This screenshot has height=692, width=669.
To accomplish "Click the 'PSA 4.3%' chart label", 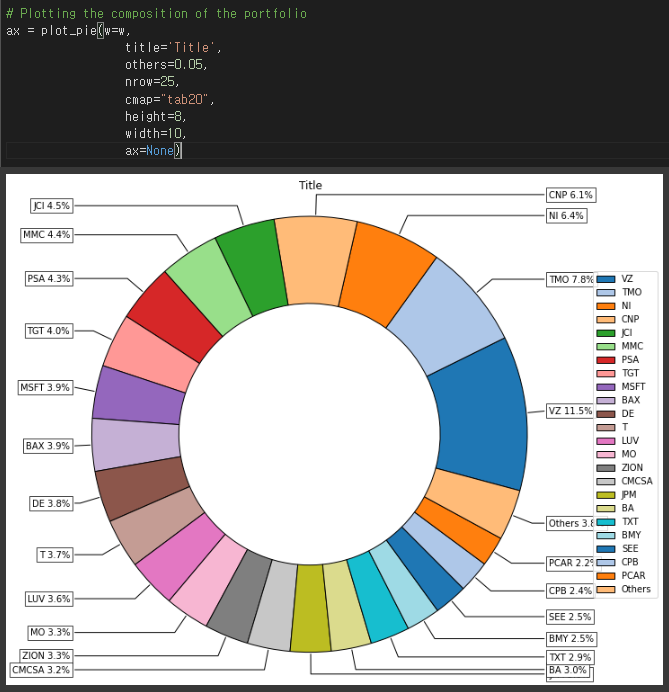I will 49,279.
